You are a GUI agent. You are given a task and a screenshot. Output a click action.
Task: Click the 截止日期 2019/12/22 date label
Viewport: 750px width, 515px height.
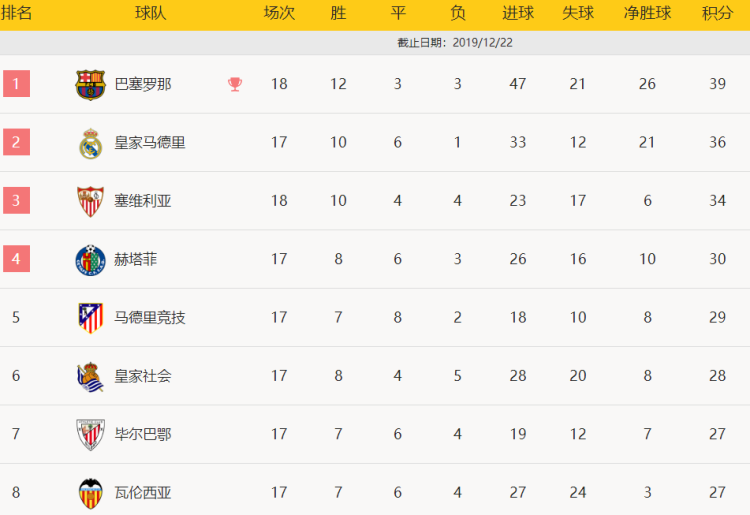point(455,43)
